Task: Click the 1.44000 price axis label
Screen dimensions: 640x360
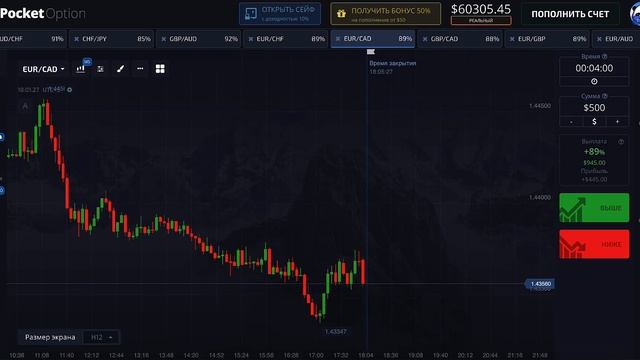Action: 540,198
